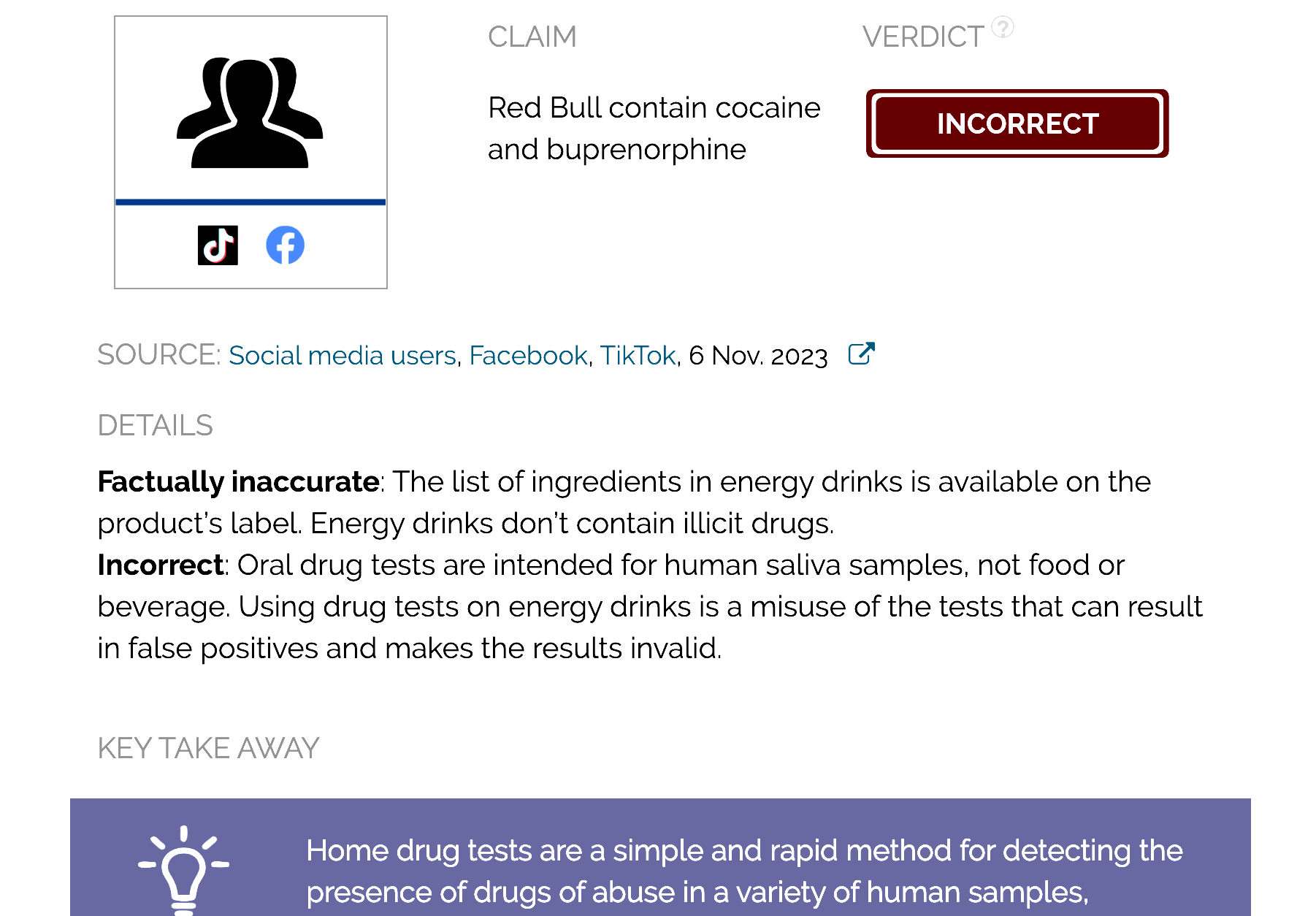Click the Facebook icon
Screen dimensions: 1316x916
pyautogui.click(x=285, y=245)
